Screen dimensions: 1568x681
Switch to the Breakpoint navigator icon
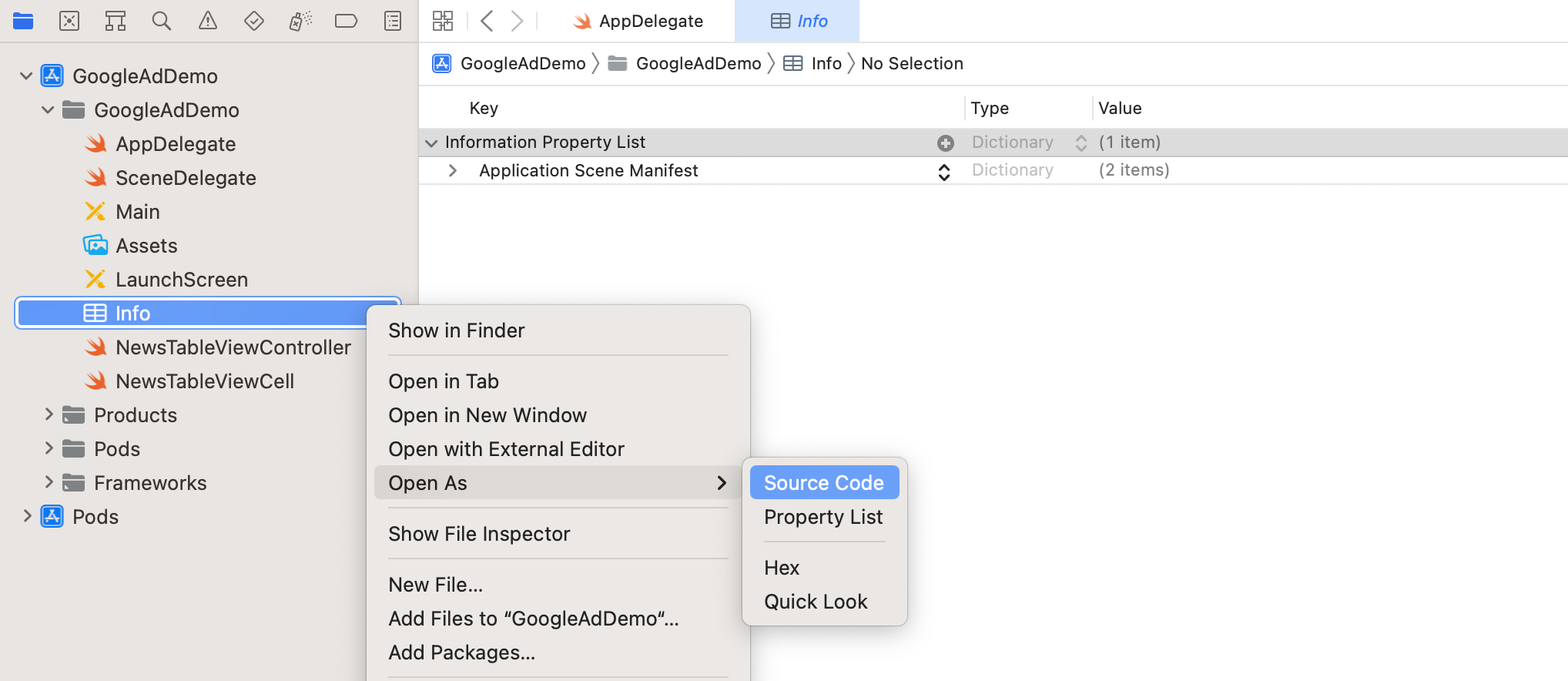point(347,21)
